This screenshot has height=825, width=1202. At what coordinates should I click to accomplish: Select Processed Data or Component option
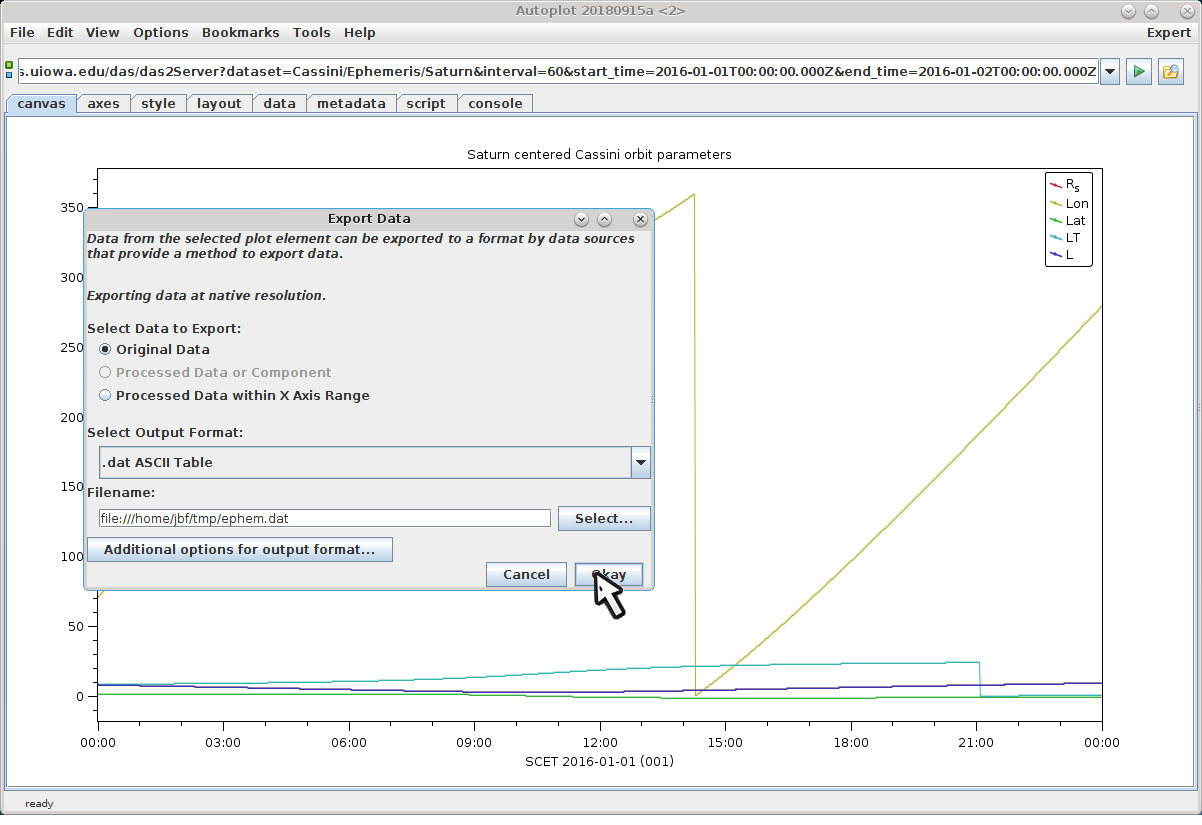point(105,373)
